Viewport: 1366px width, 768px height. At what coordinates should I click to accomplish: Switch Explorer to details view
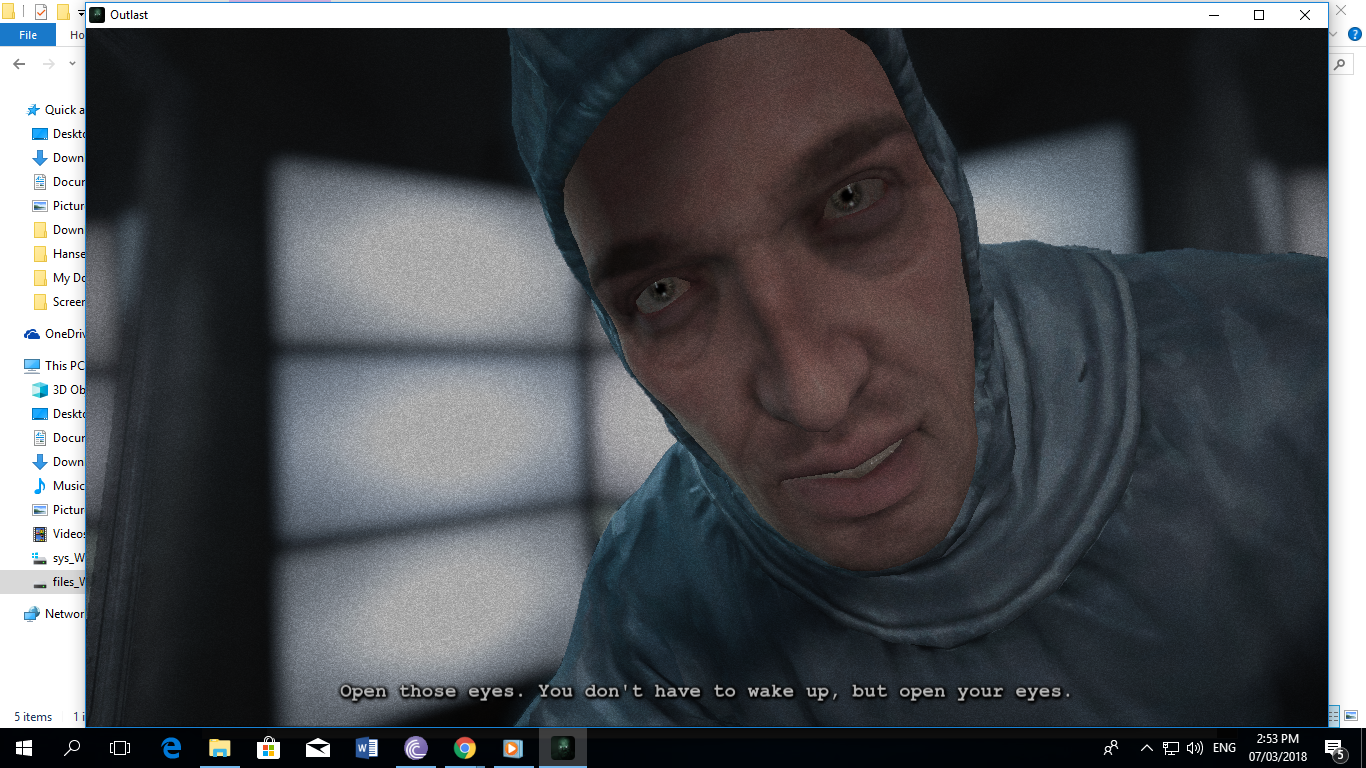pos(1334,716)
